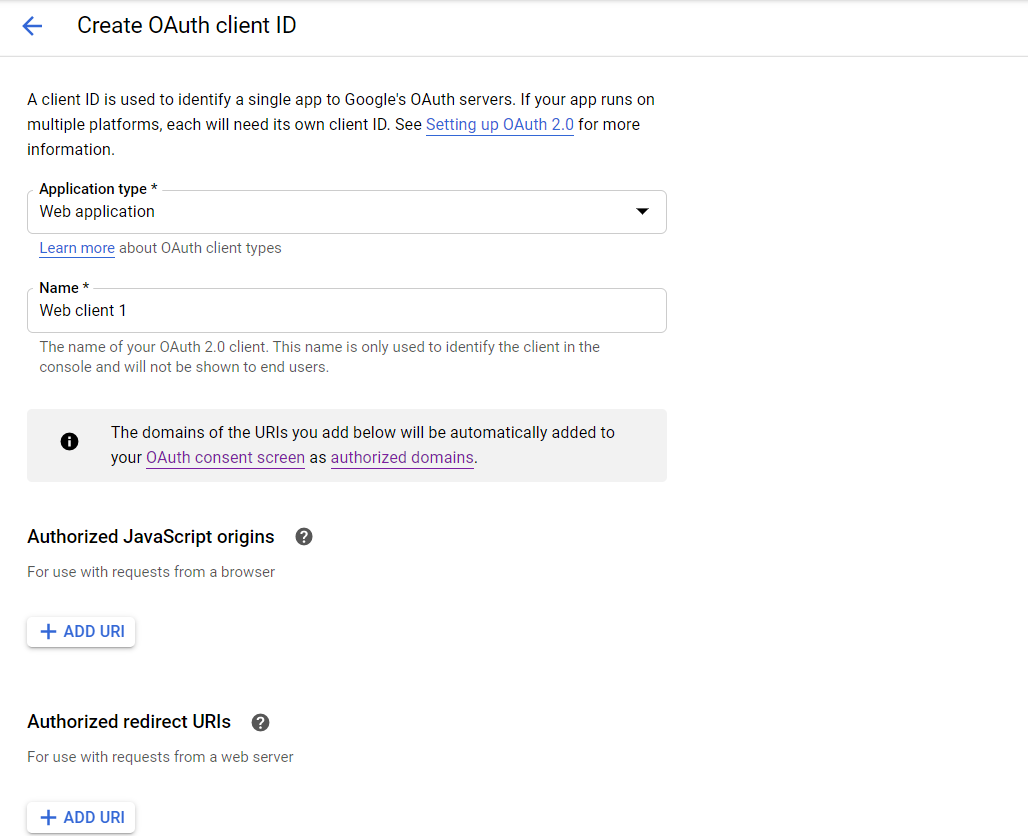Click the Authorized JavaScript origins heading
Screen dimensions: 1028x836
coord(151,537)
